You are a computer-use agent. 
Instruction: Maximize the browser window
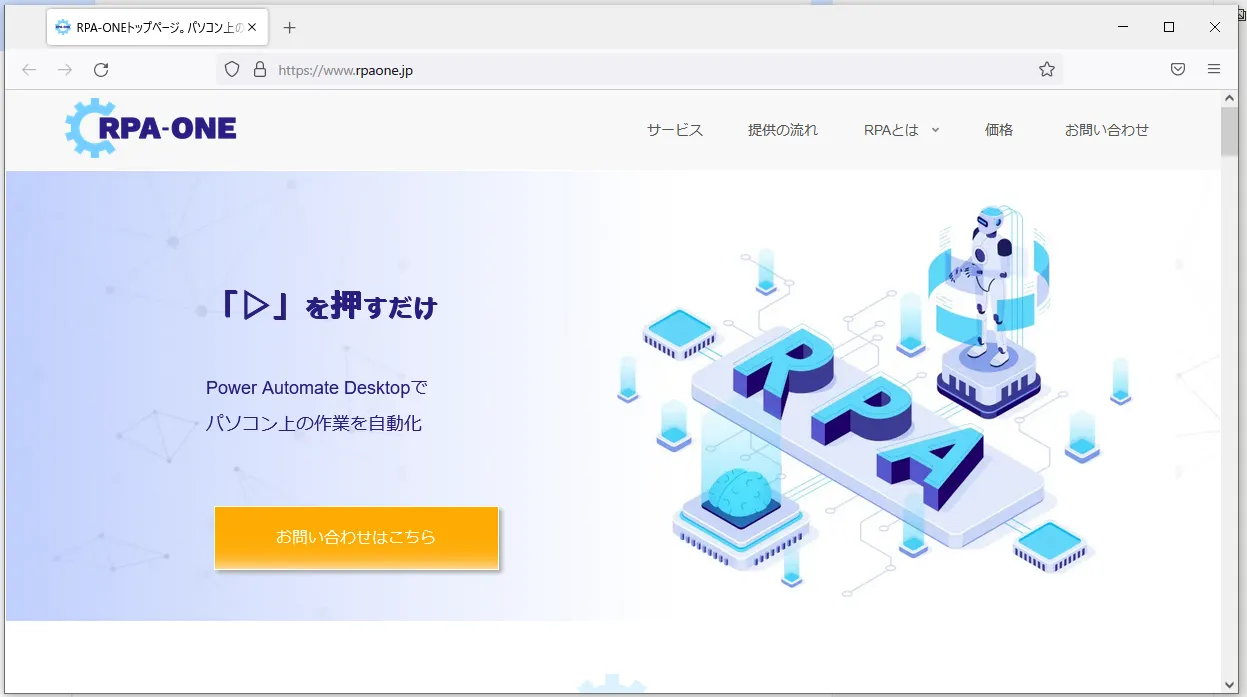pos(1168,28)
